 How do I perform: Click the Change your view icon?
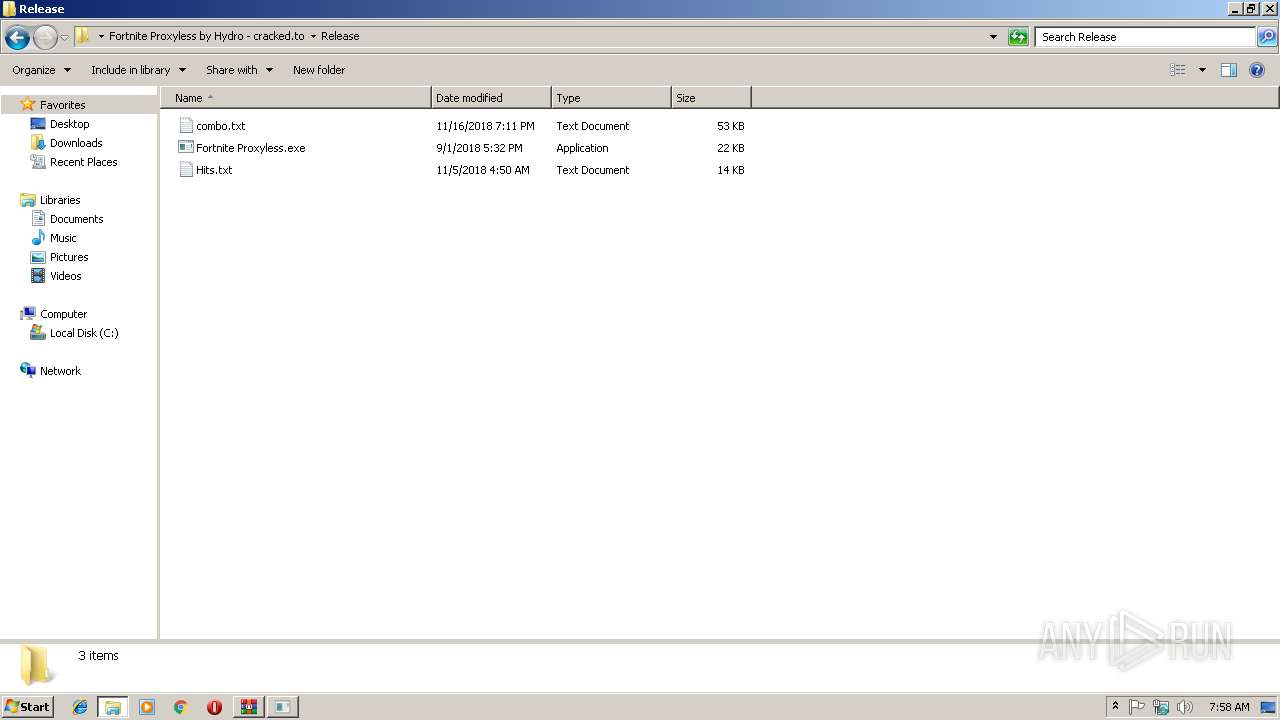click(x=1178, y=70)
